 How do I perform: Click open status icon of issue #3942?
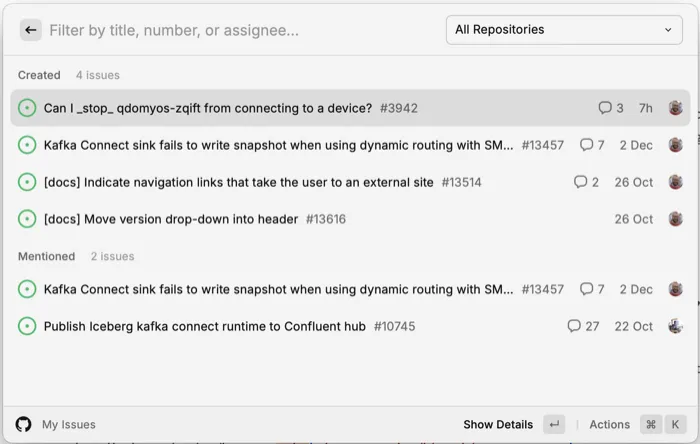click(27, 108)
